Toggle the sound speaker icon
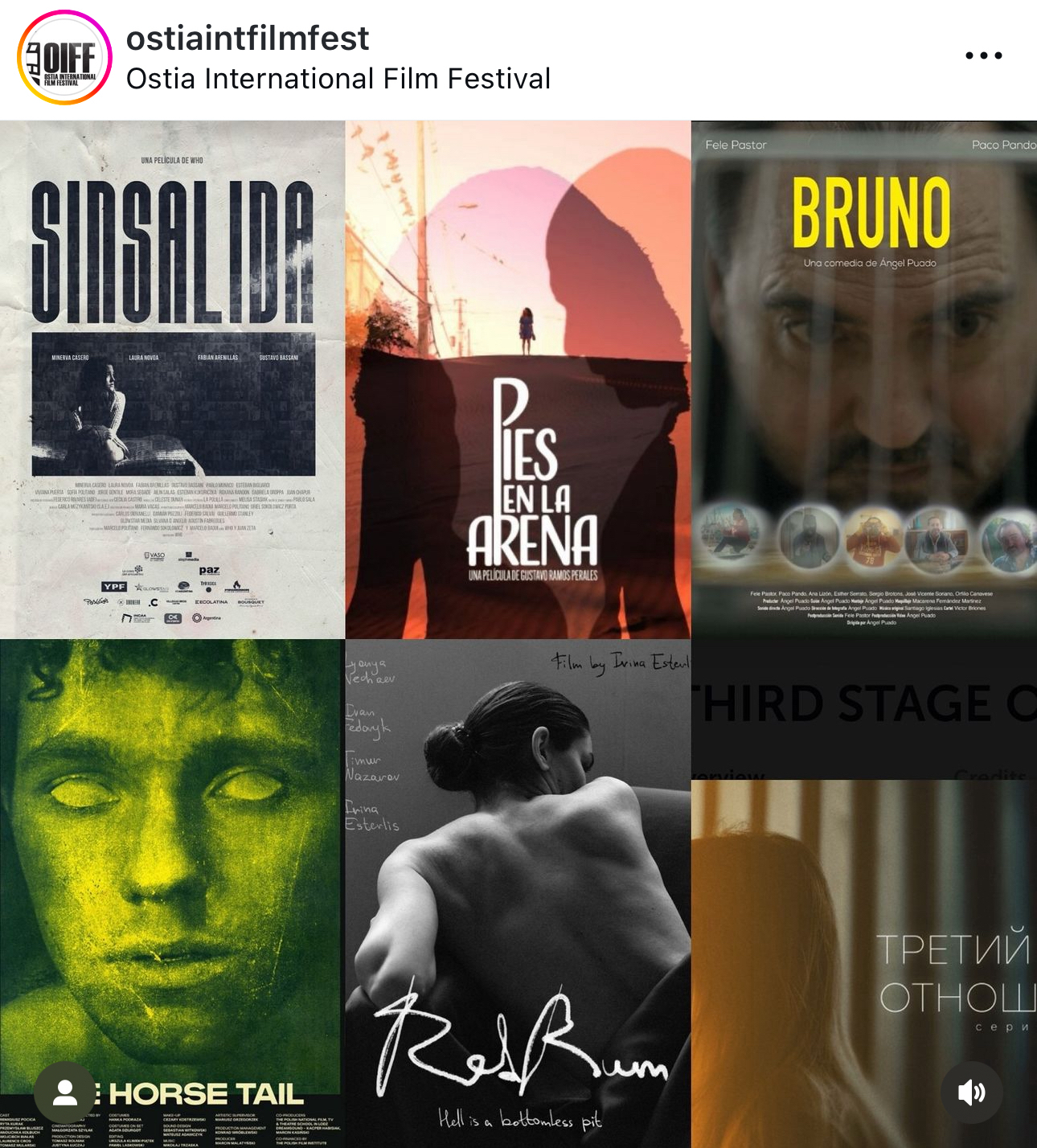Image resolution: width=1037 pixels, height=1148 pixels. [x=972, y=1092]
